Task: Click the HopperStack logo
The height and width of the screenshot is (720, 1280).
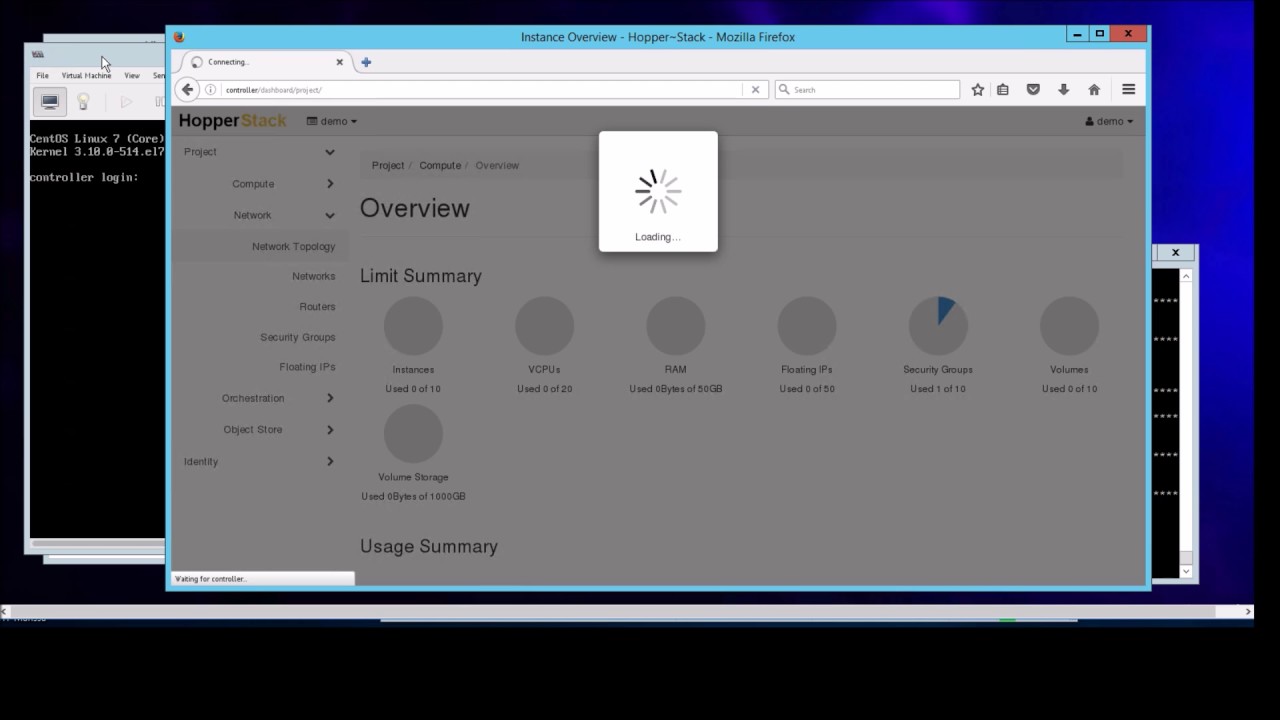Action: coord(232,121)
